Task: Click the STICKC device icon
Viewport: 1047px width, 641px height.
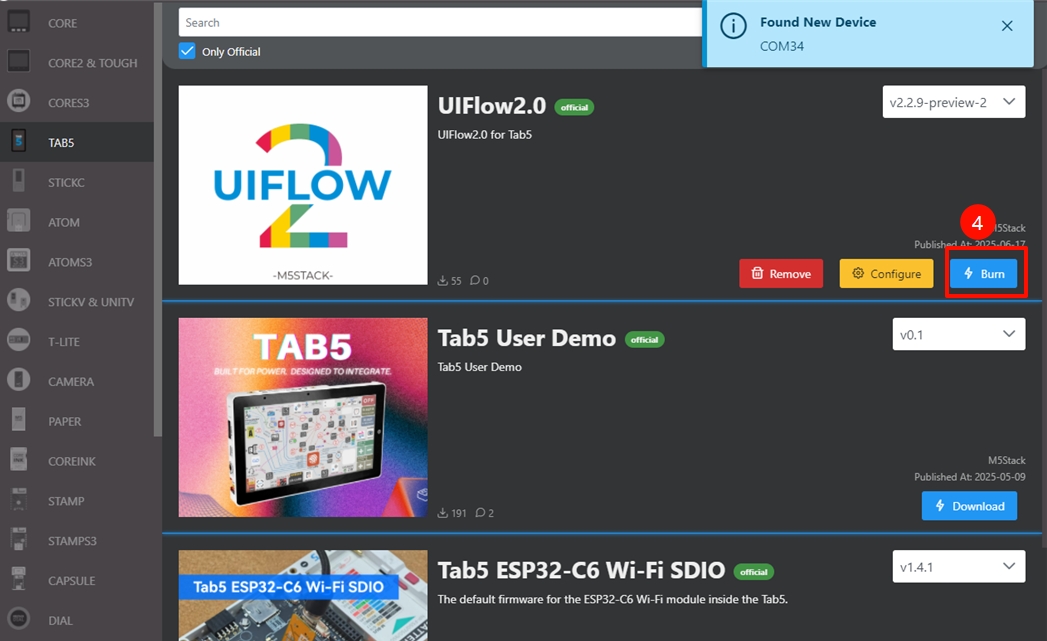Action: coord(19,181)
